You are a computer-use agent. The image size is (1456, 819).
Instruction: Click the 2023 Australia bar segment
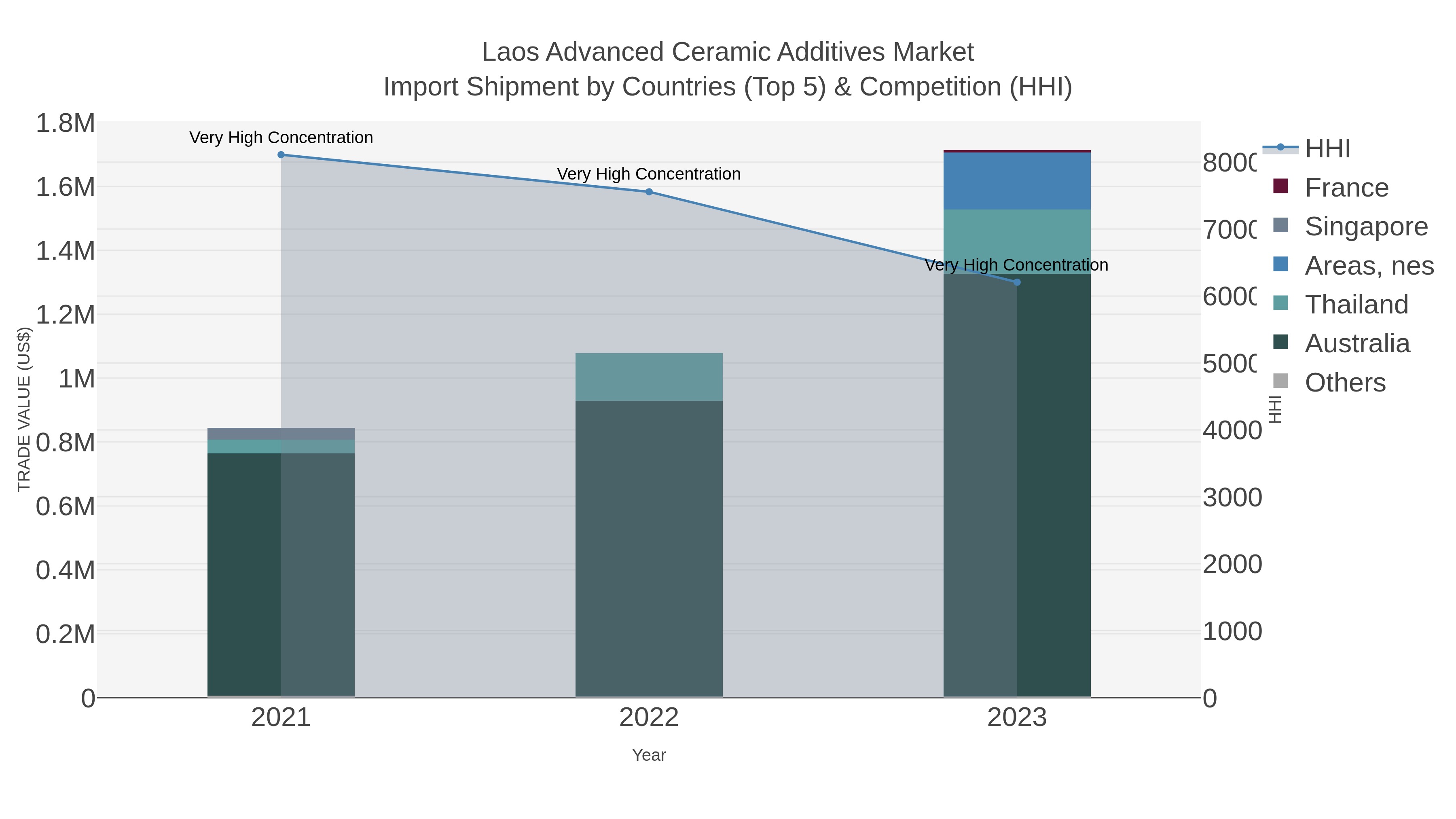[1017, 485]
